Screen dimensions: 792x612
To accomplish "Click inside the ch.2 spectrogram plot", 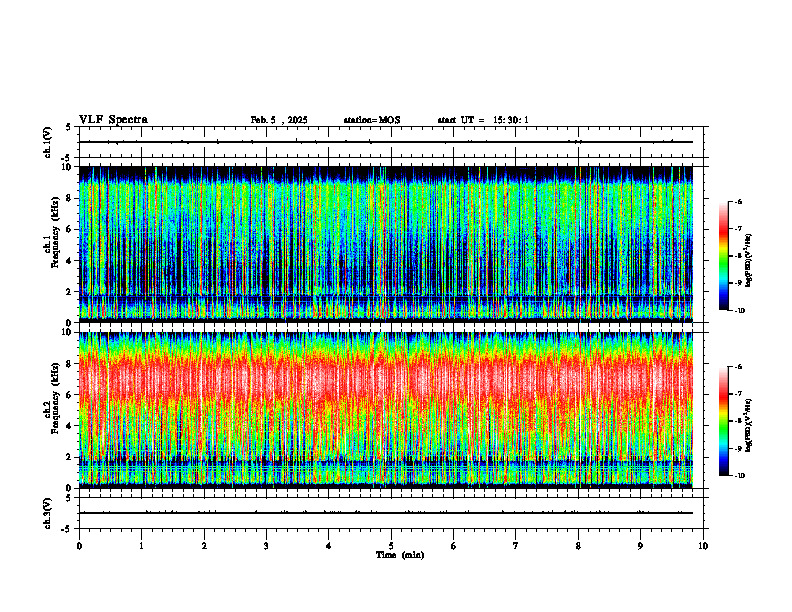I will pyautogui.click(x=386, y=410).
